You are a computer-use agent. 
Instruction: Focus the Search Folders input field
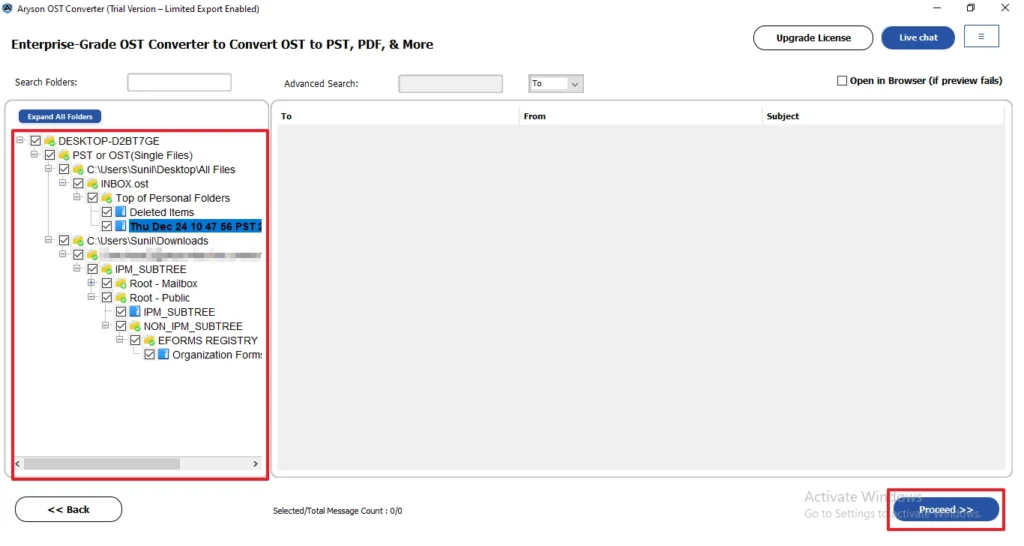pos(179,82)
